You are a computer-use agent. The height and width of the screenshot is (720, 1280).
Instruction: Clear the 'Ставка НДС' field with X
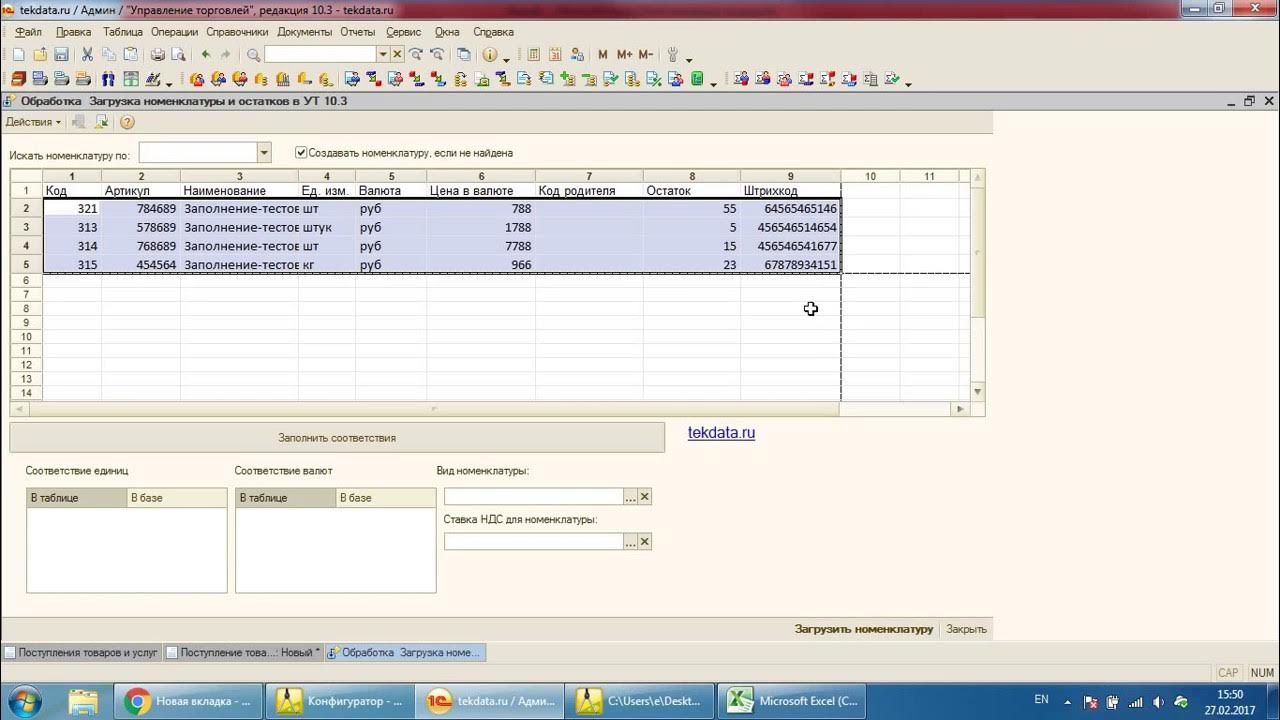point(645,542)
